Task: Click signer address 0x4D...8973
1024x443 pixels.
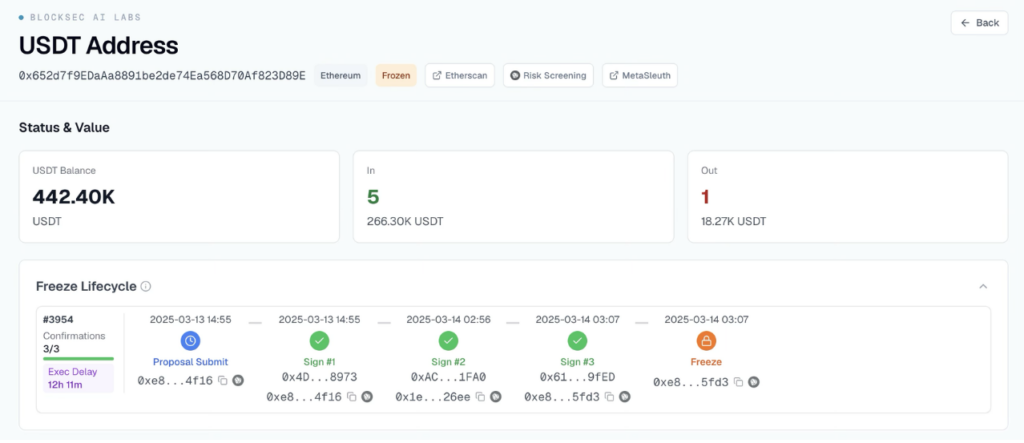Action: pos(319,378)
